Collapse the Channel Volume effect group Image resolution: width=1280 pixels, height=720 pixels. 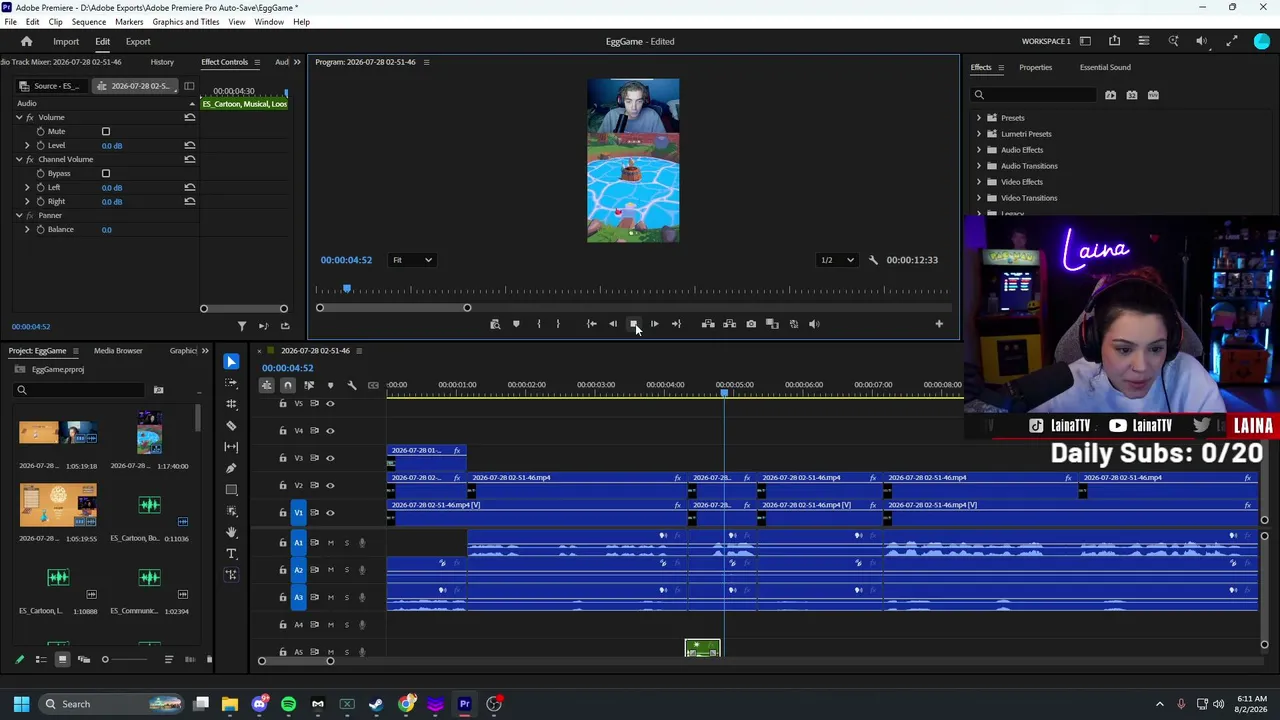18,159
